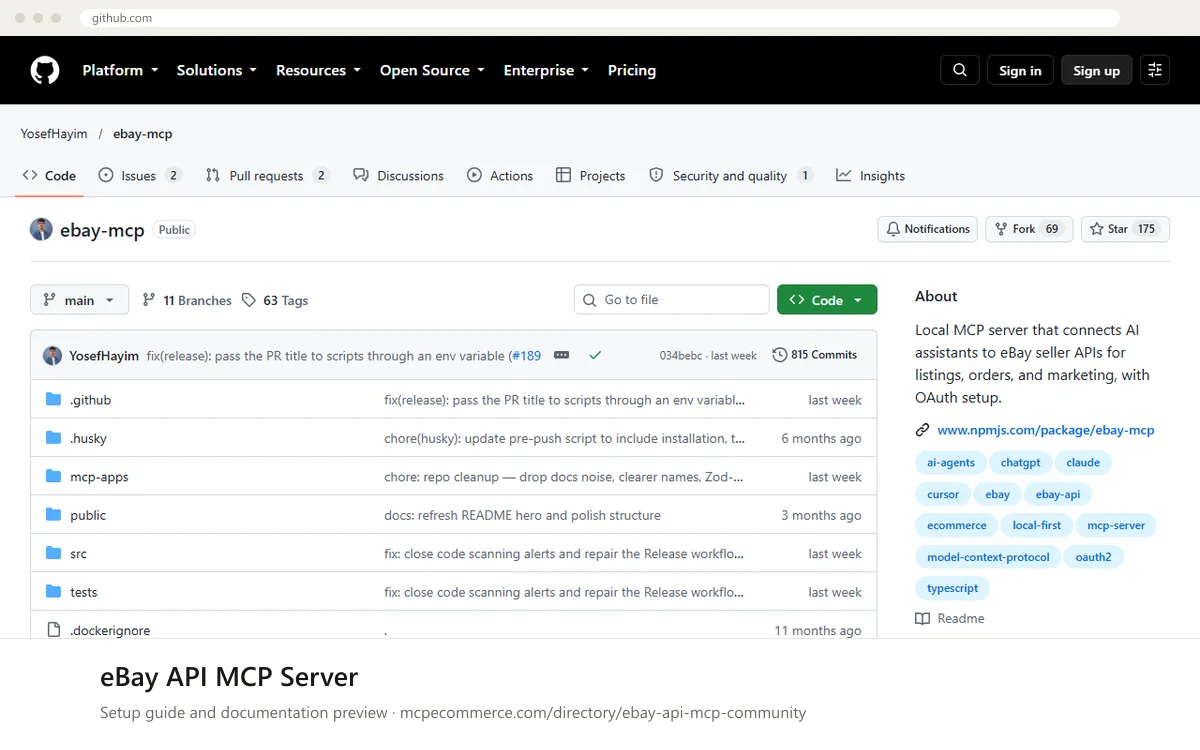Switch to the Projects tab
Viewport: 1200px width, 750px height.
click(590, 176)
